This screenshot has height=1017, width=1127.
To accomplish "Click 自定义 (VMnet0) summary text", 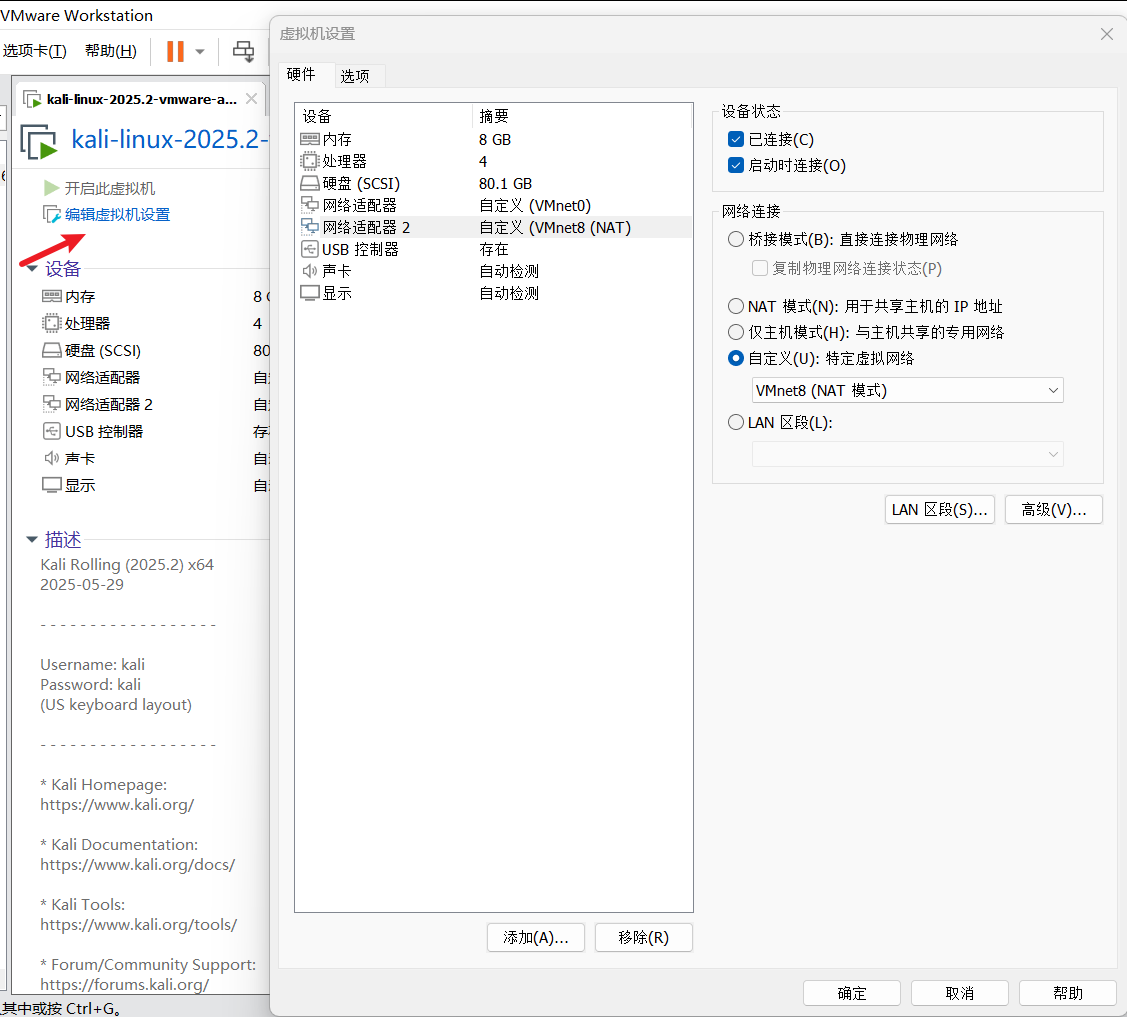I will 535,206.
